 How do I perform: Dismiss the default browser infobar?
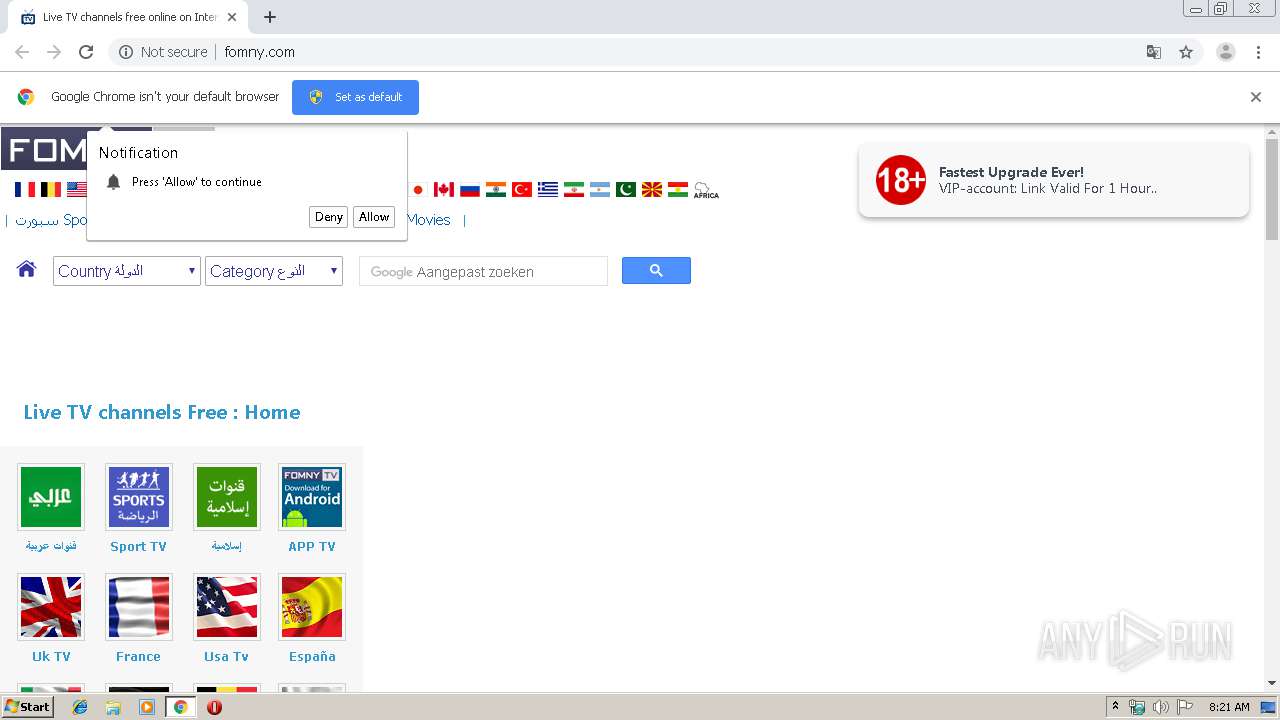[x=1256, y=97]
